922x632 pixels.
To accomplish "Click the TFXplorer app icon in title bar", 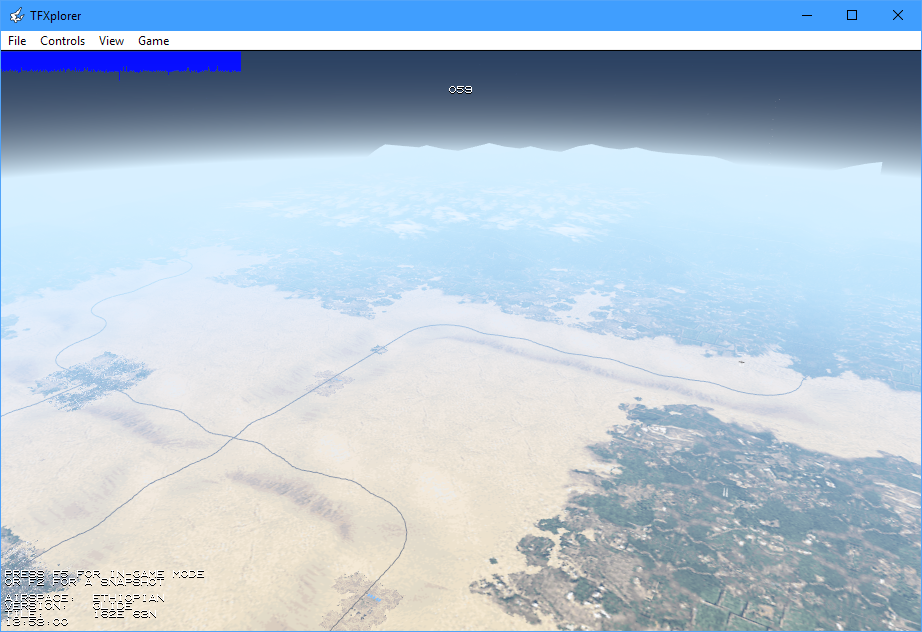I will [17, 15].
